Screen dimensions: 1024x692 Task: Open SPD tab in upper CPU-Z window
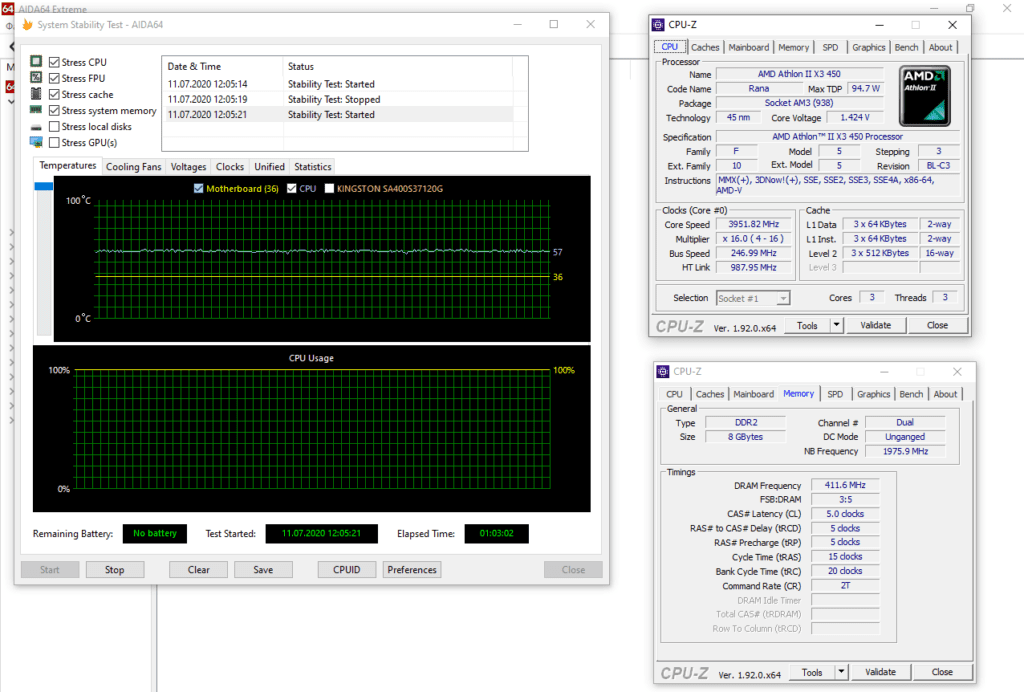830,48
